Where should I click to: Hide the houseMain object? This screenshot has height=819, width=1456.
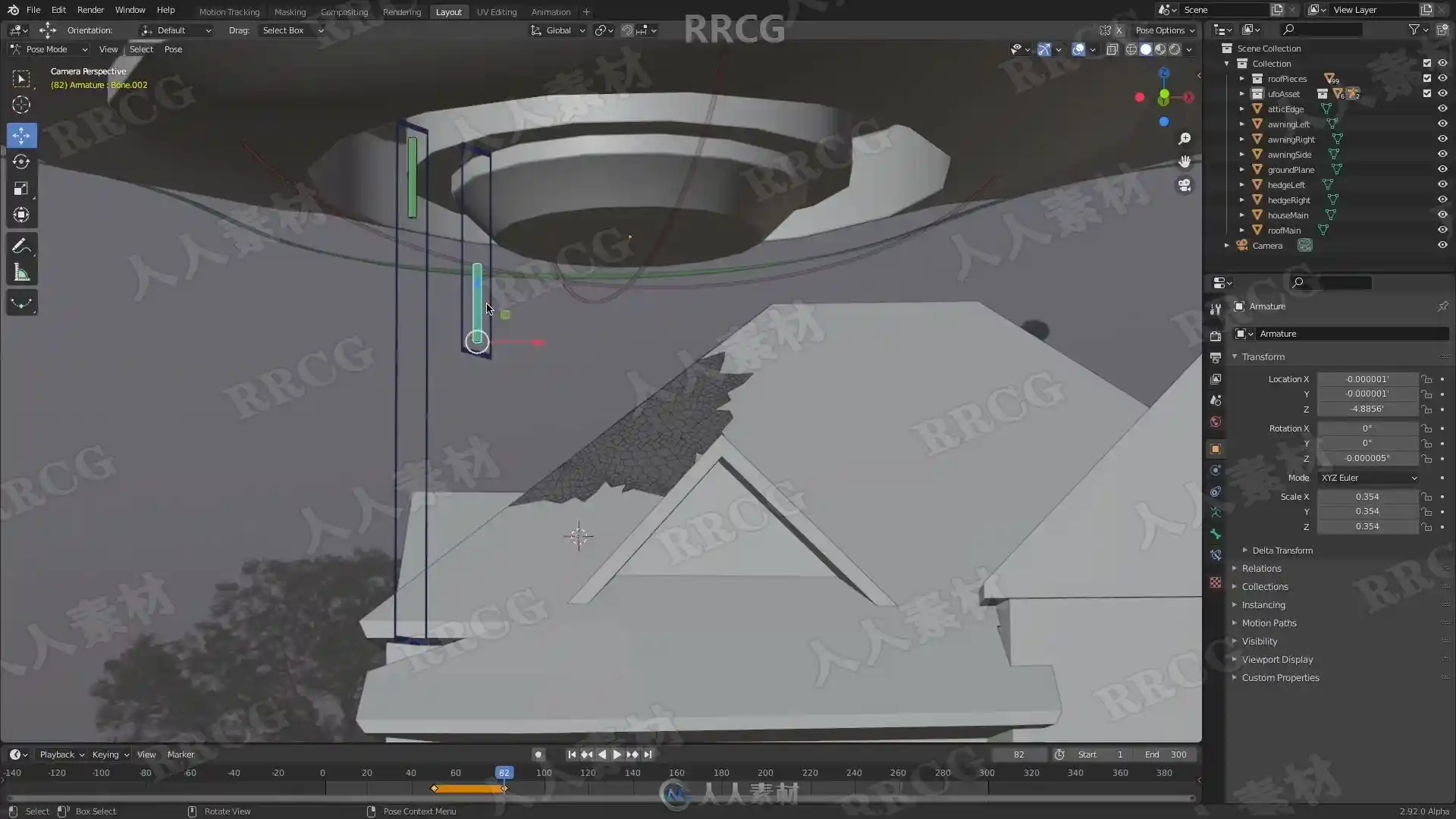click(x=1442, y=215)
